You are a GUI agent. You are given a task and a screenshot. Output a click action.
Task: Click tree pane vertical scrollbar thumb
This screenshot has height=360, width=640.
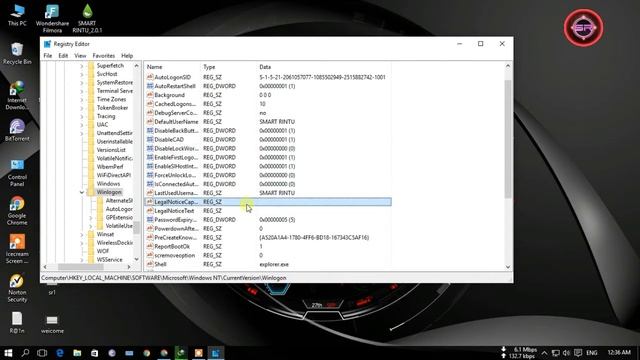click(x=136, y=227)
